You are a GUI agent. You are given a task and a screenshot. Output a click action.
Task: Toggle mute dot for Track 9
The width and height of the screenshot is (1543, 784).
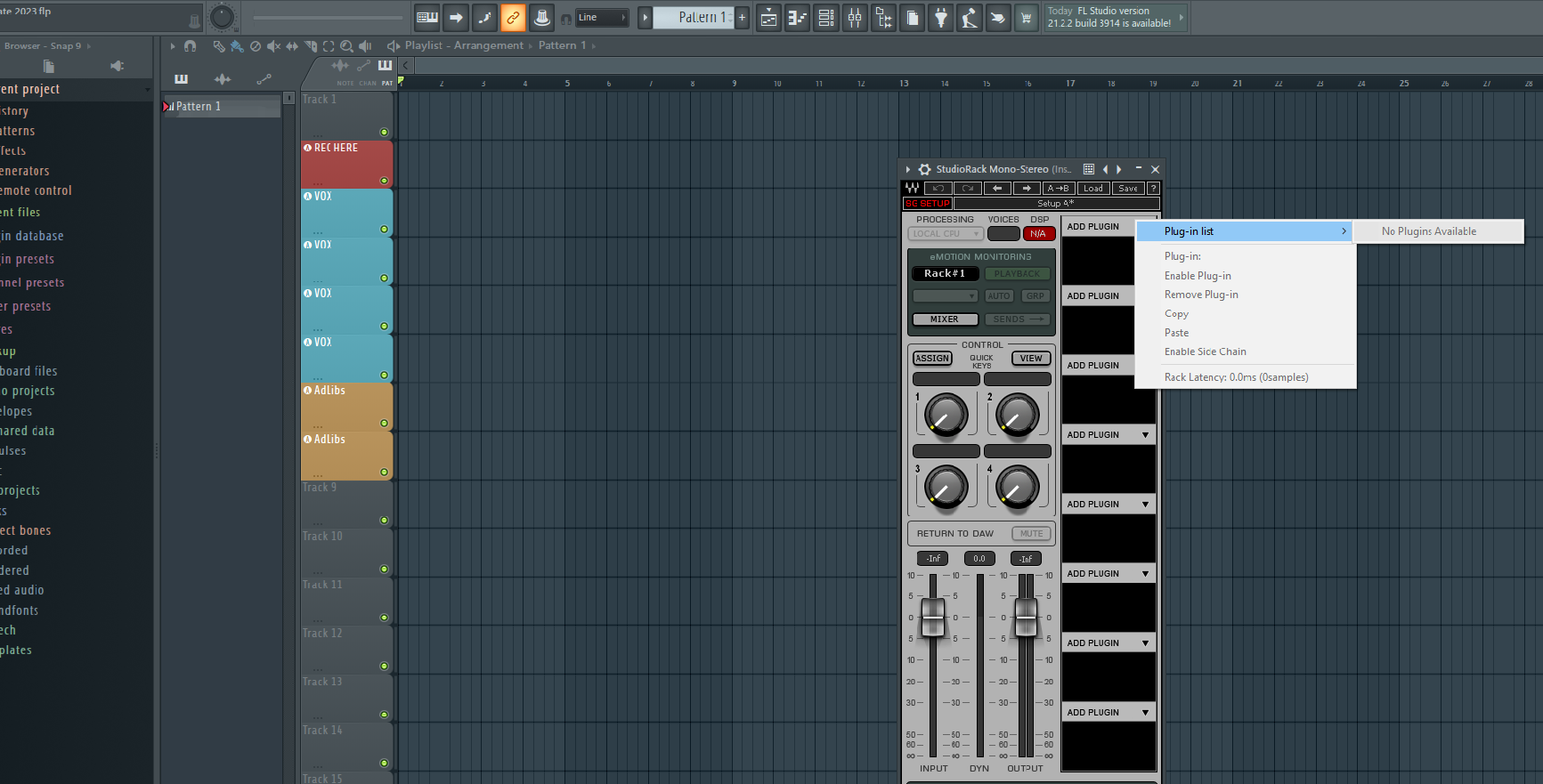(x=385, y=521)
